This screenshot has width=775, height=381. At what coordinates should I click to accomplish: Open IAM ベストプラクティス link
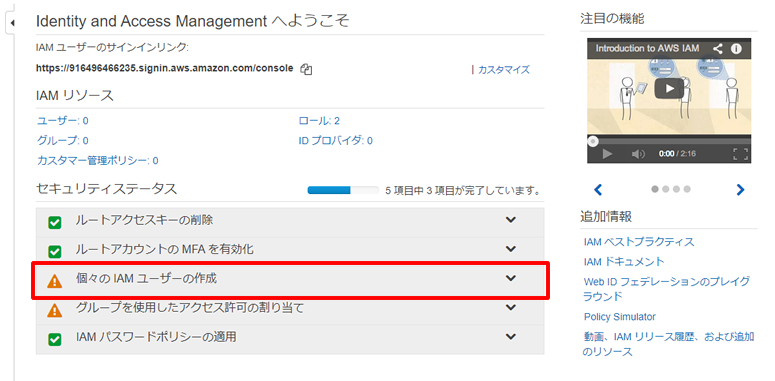[x=639, y=242]
